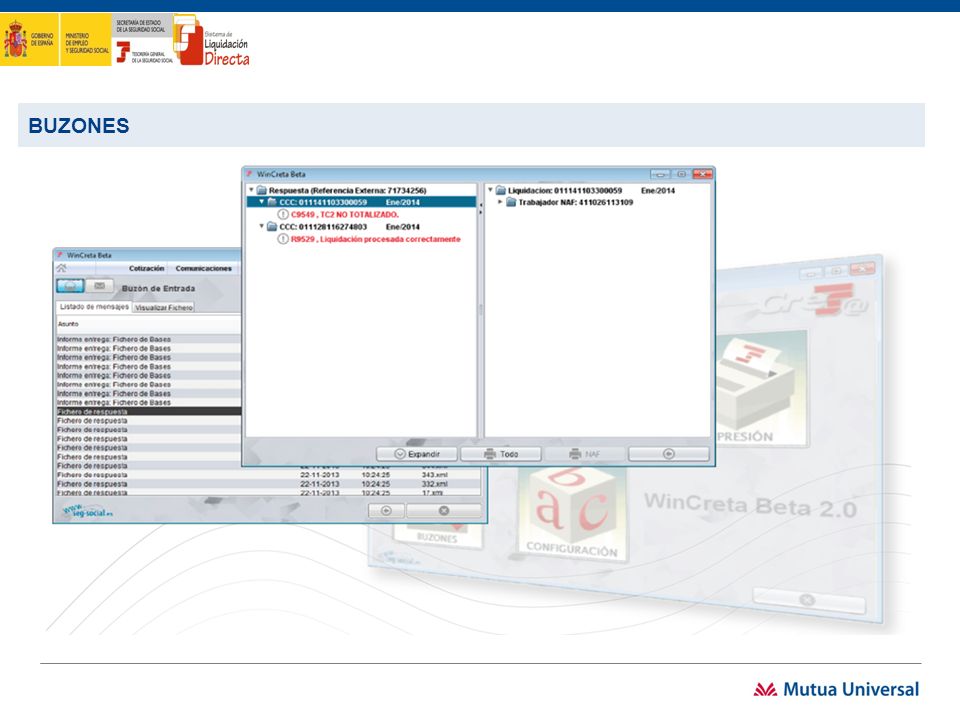Click the Todo print button
The image size is (960, 720).
tap(501, 454)
